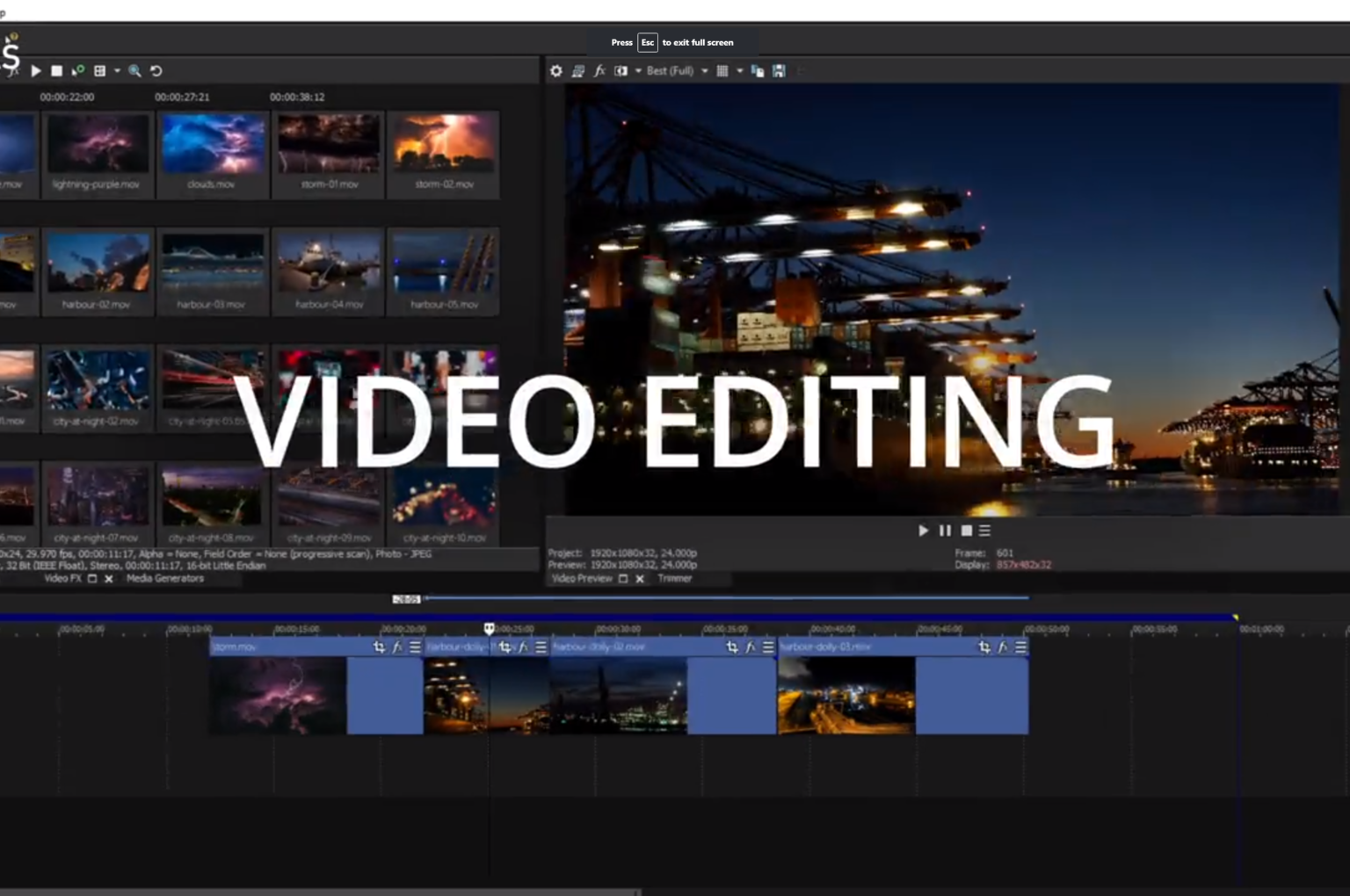Open the Video Preview transport menu icon
Viewport: 1350px width, 896px height.
pyautogui.click(x=984, y=531)
